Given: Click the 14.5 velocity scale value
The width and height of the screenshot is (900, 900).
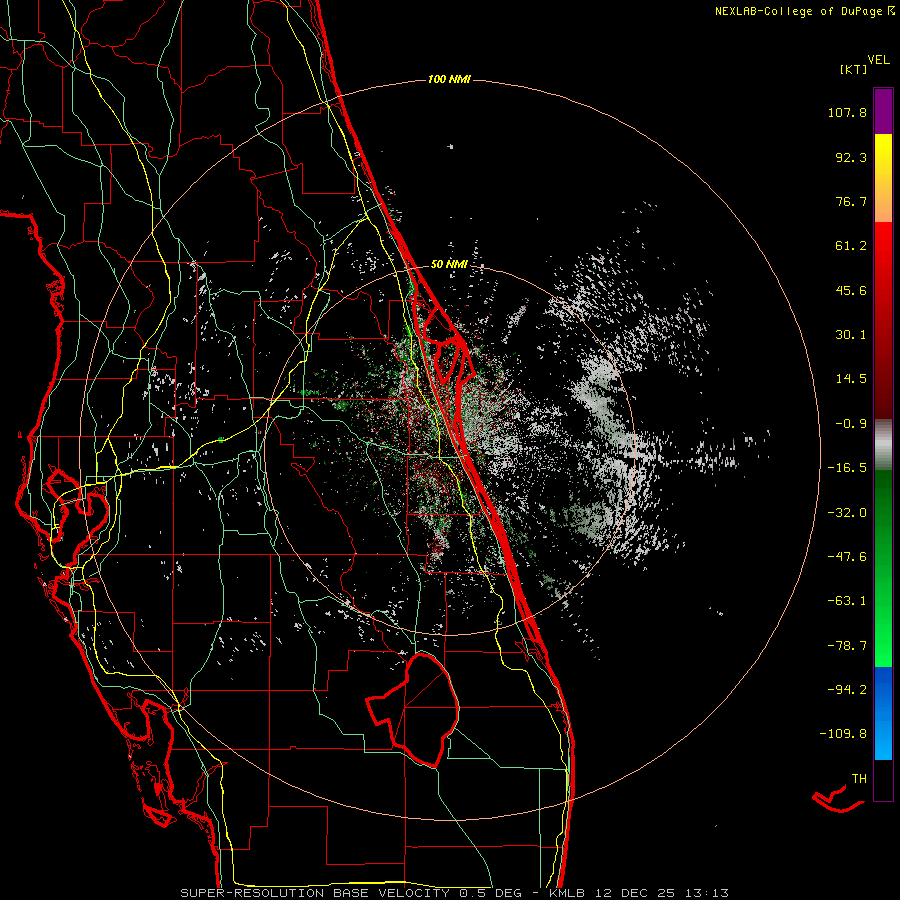Looking at the screenshot, I should pos(851,379).
